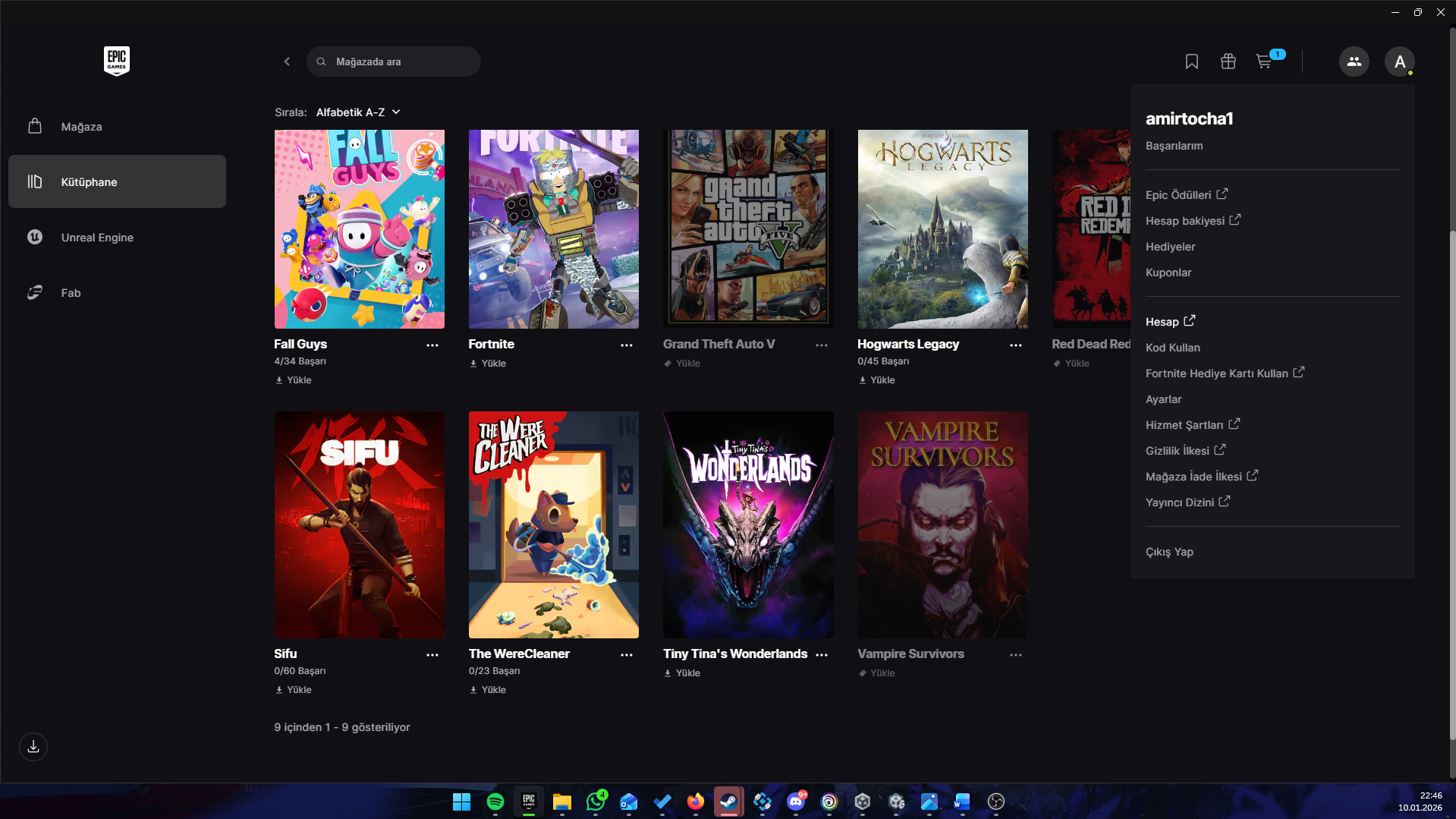Image resolution: width=1456 pixels, height=819 pixels.
Task: Focus the Mağazada ara search field
Action: tap(394, 61)
